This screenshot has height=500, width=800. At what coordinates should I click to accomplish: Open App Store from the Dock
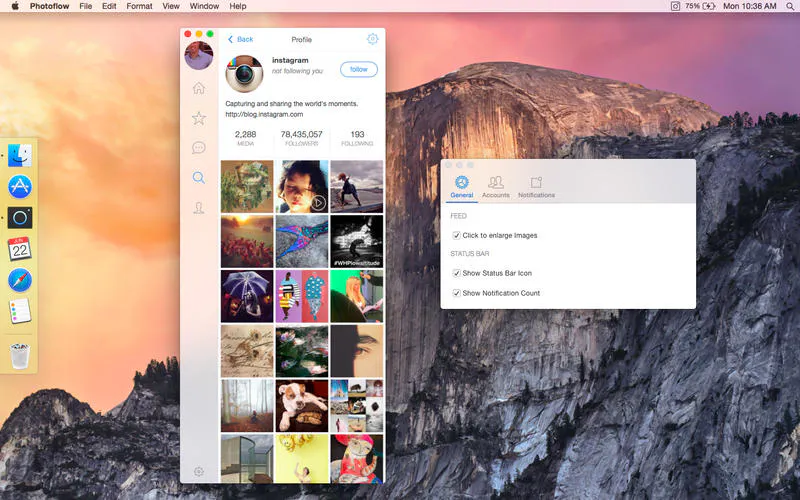pos(20,186)
